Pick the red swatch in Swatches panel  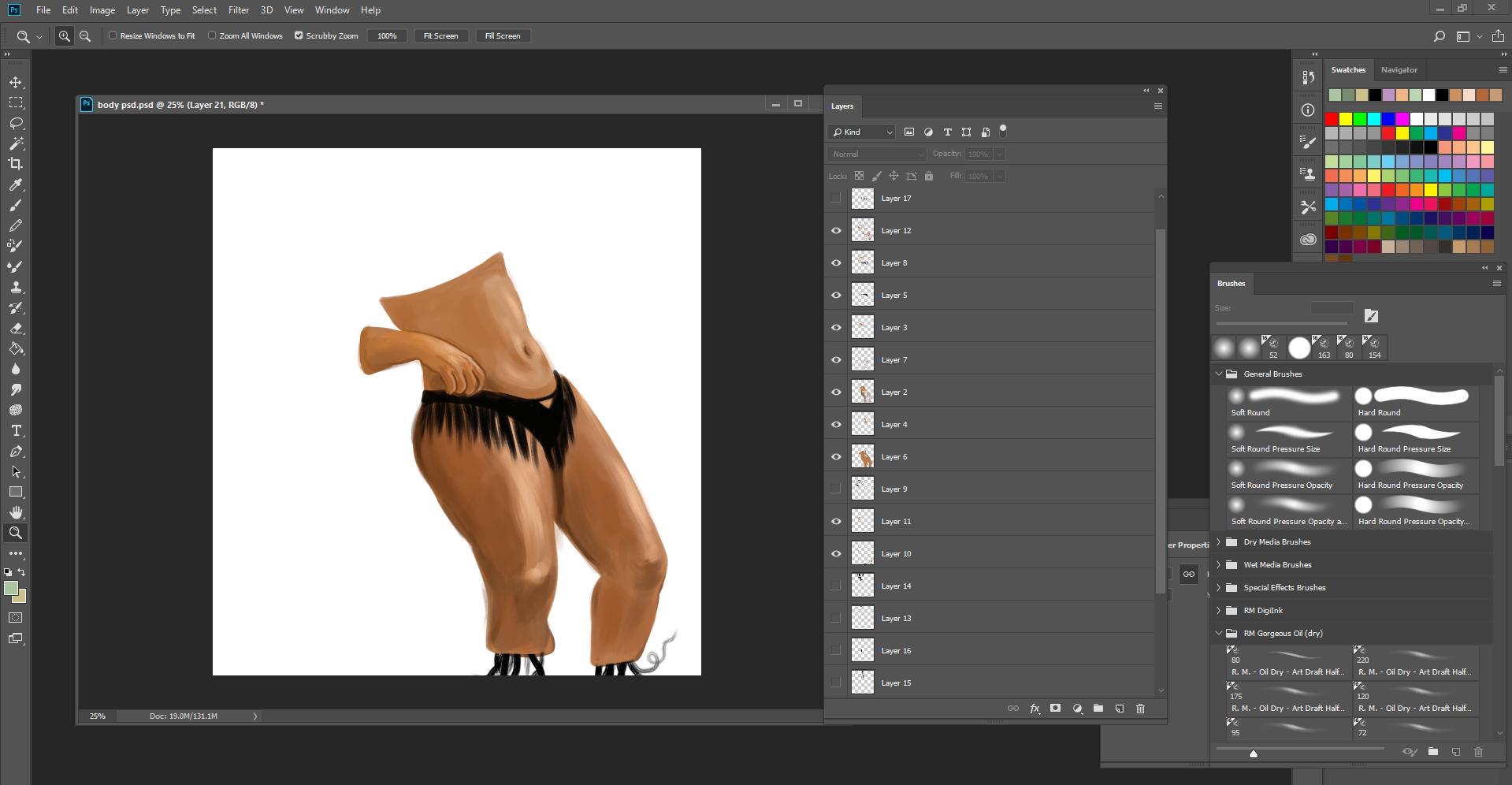click(x=1331, y=119)
